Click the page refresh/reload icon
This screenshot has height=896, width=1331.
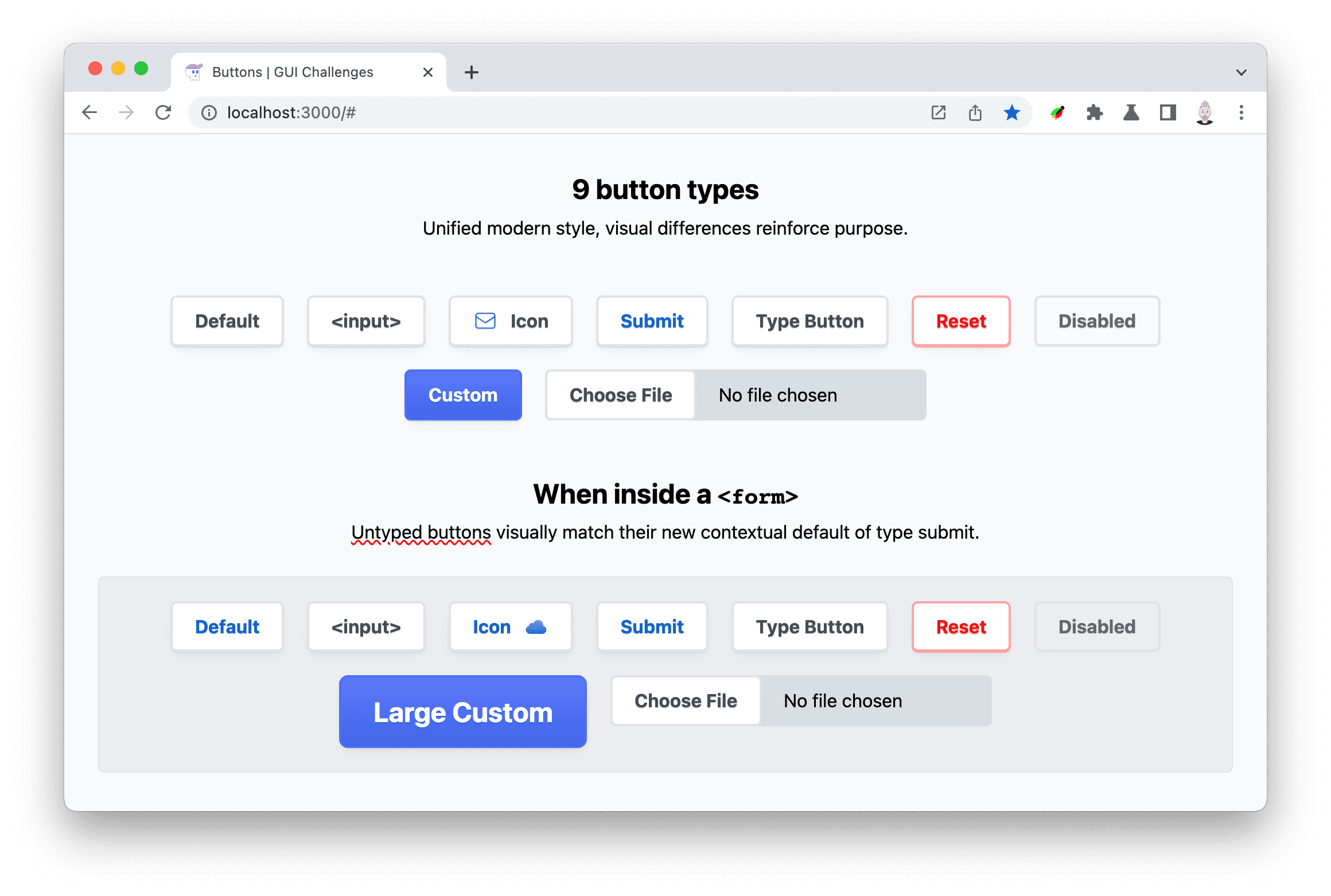(162, 113)
